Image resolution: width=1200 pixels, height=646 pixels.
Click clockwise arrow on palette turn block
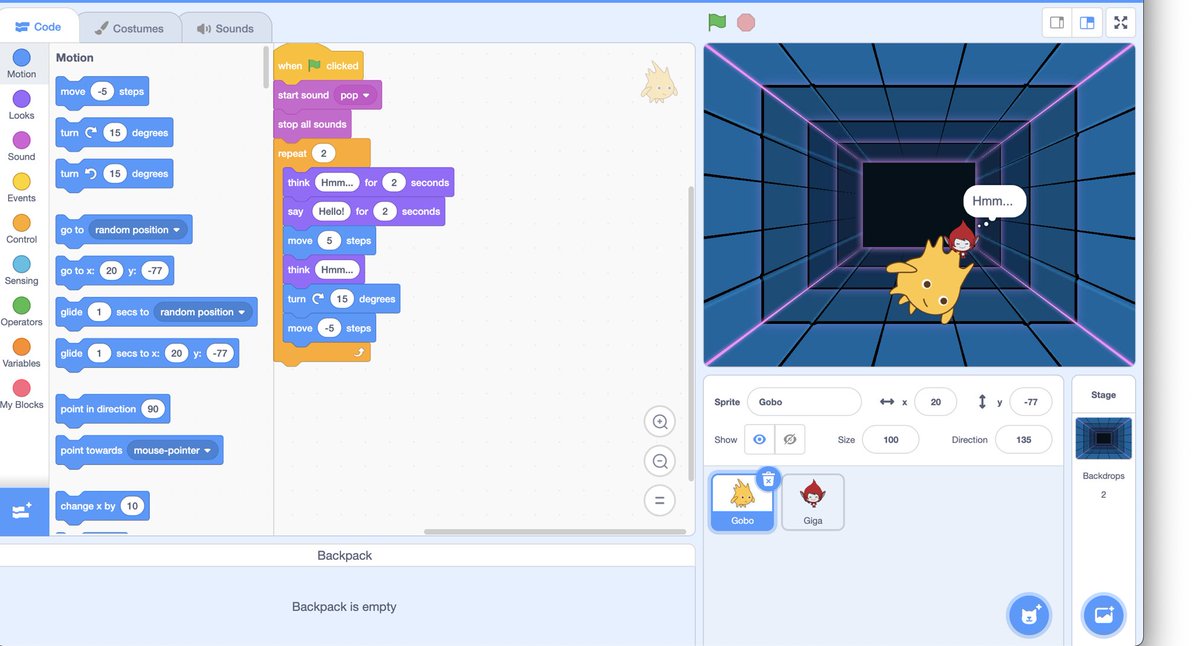[x=91, y=132]
